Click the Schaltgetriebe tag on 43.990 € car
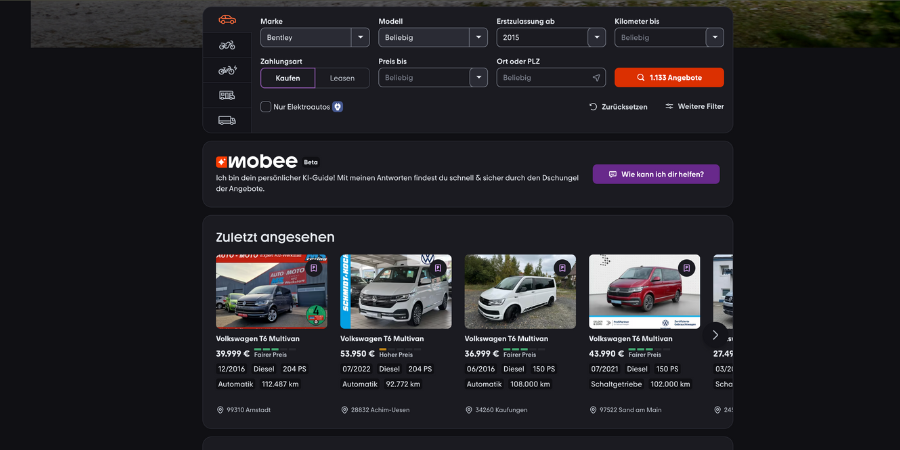 pos(616,384)
